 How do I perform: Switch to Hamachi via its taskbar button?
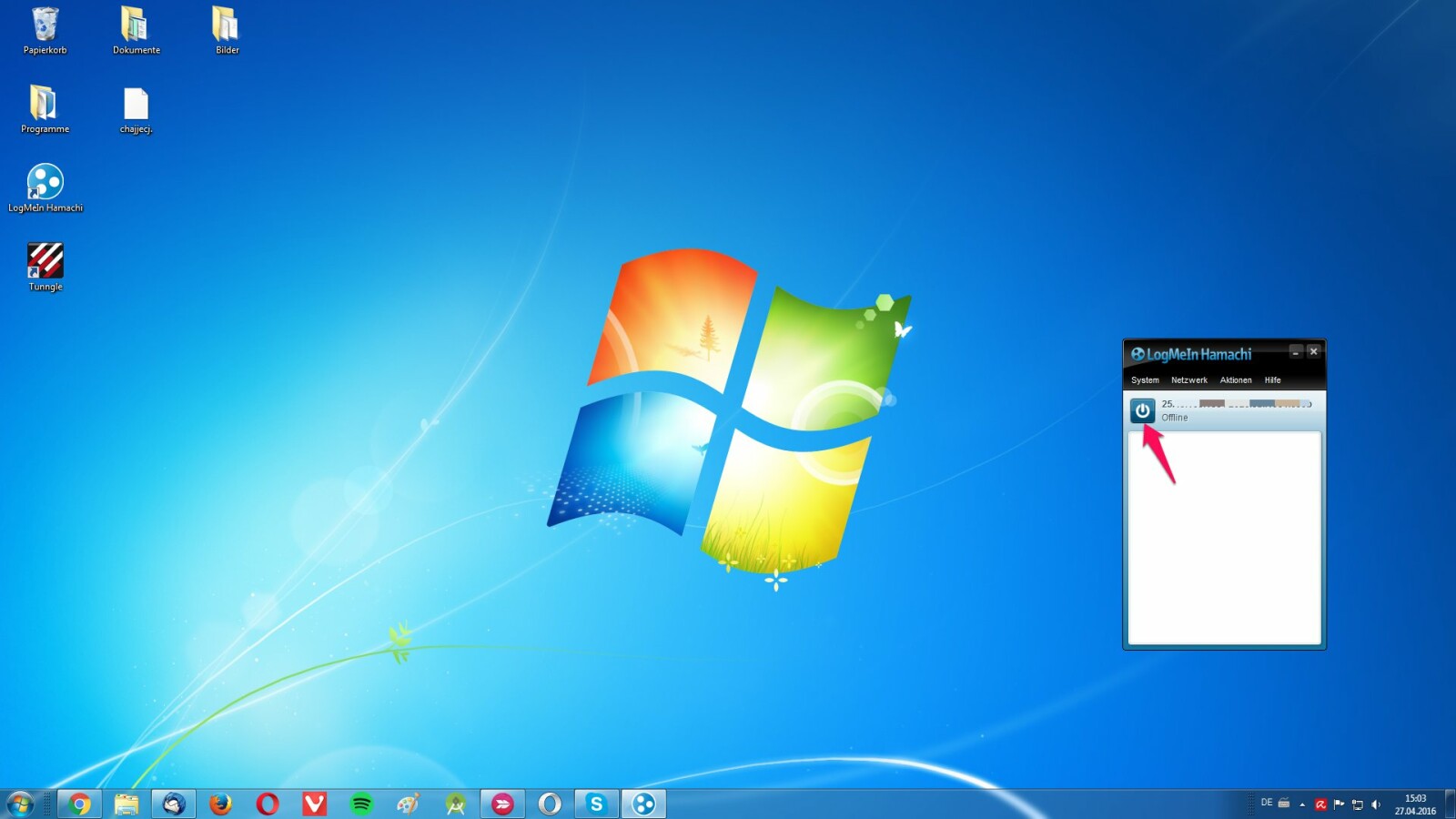[x=644, y=804]
